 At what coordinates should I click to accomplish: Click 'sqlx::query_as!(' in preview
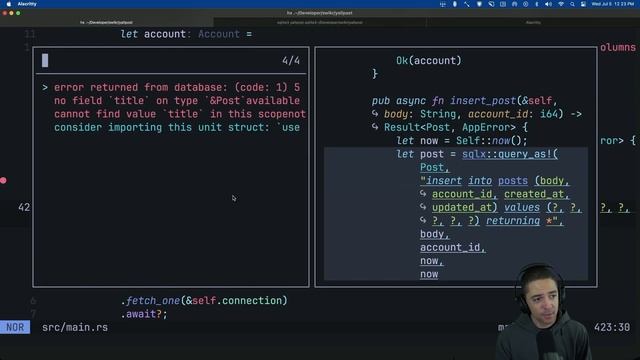[x=510, y=154]
